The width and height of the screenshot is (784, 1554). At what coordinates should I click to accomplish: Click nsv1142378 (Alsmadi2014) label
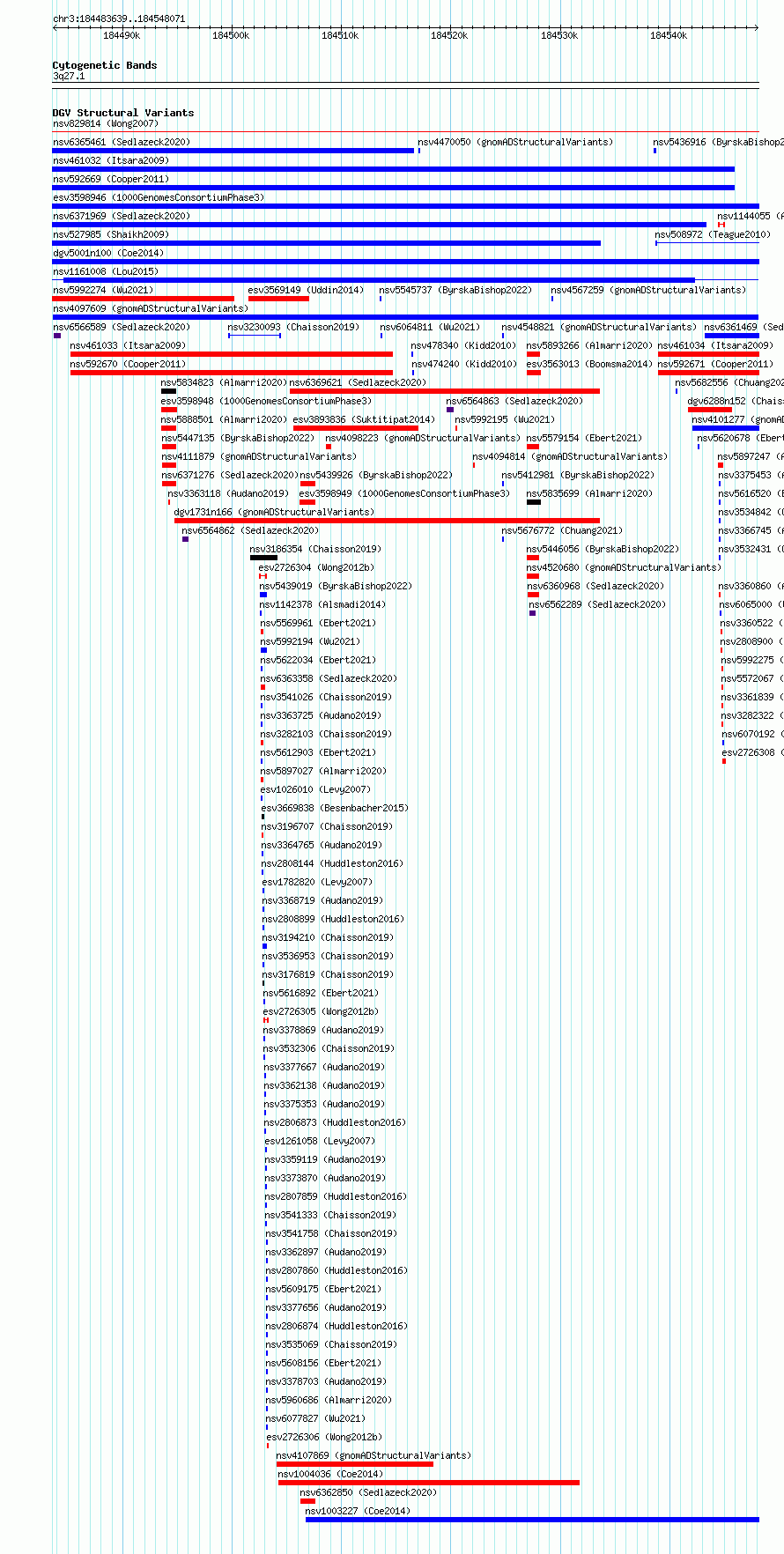coord(323,604)
